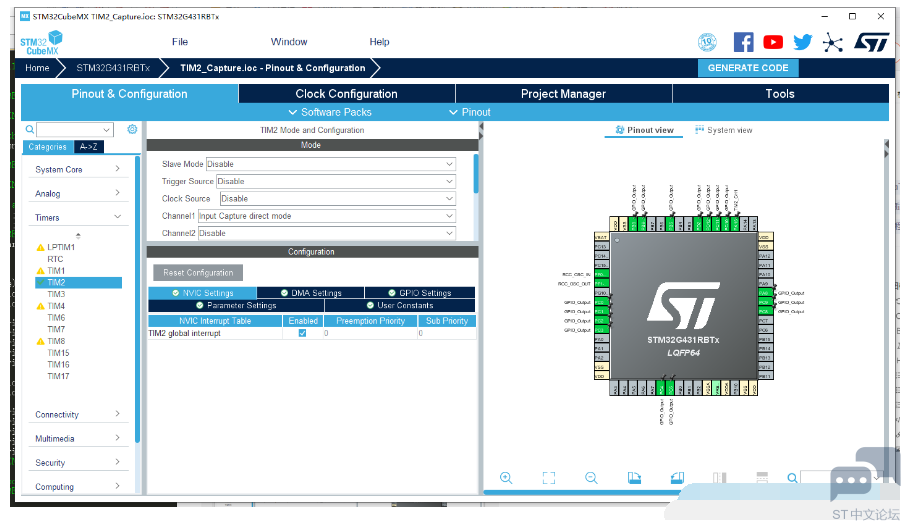Zoom in on the pinout view
The width and height of the screenshot is (909, 530).
click(506, 478)
